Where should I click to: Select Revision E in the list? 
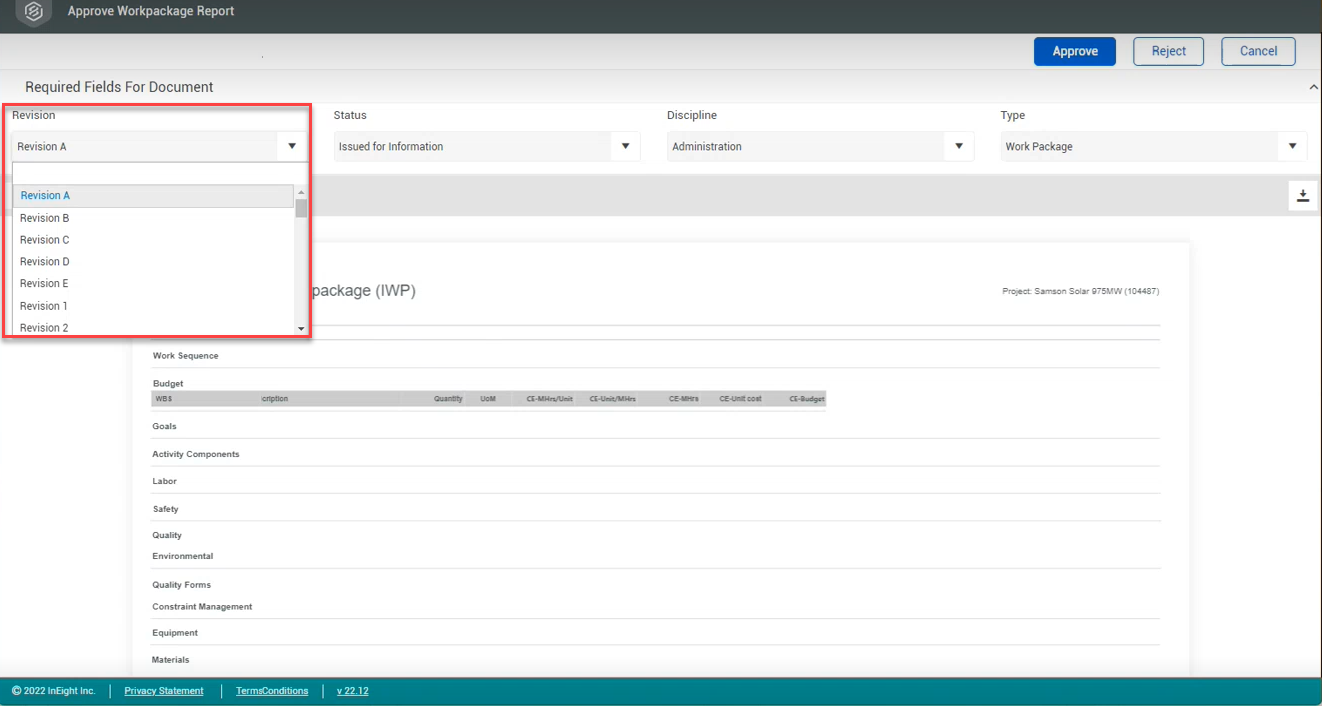[x=153, y=284]
